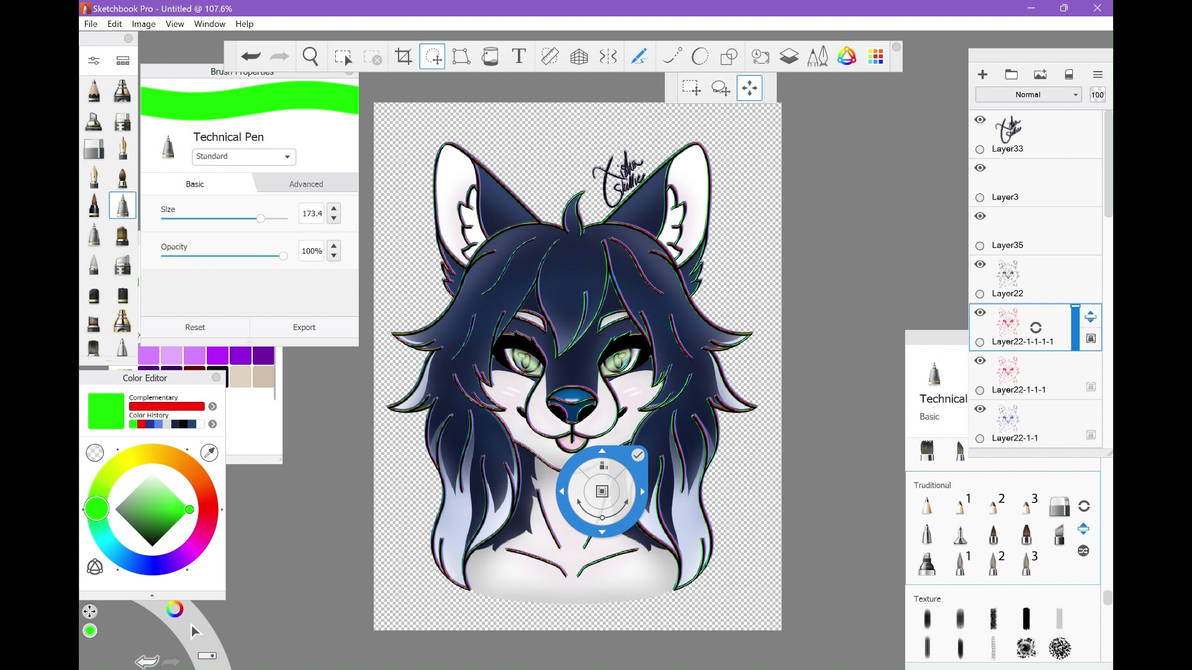The height and width of the screenshot is (670, 1192).
Task: Add a new layer with the plus icon
Action: pyautogui.click(x=982, y=73)
